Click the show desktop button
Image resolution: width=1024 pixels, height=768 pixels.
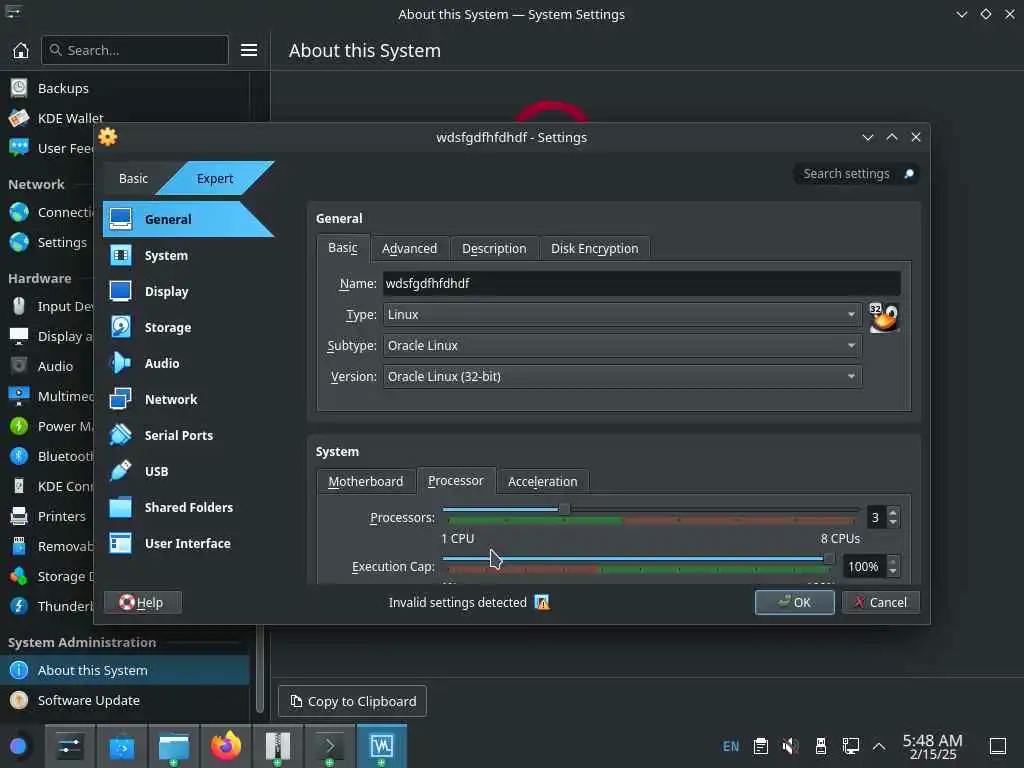click(x=998, y=746)
